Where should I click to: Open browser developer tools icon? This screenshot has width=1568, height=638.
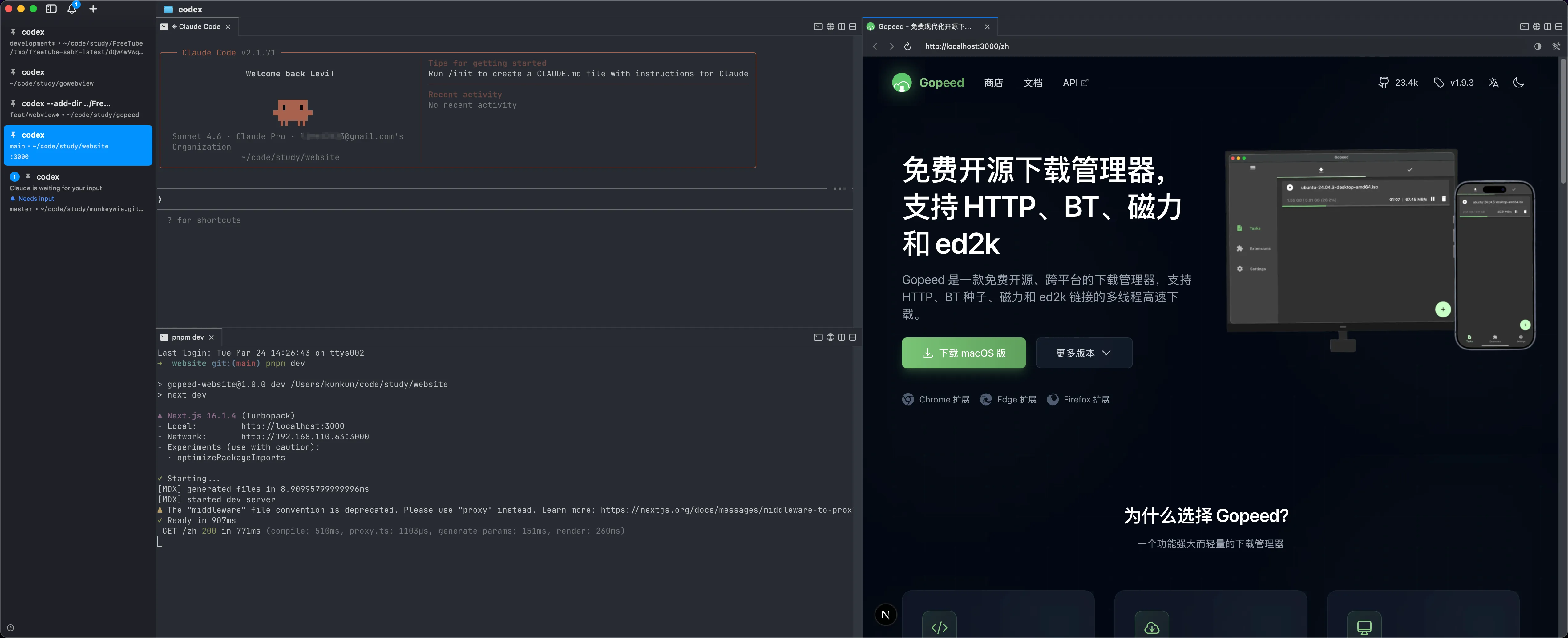pyautogui.click(x=1556, y=46)
